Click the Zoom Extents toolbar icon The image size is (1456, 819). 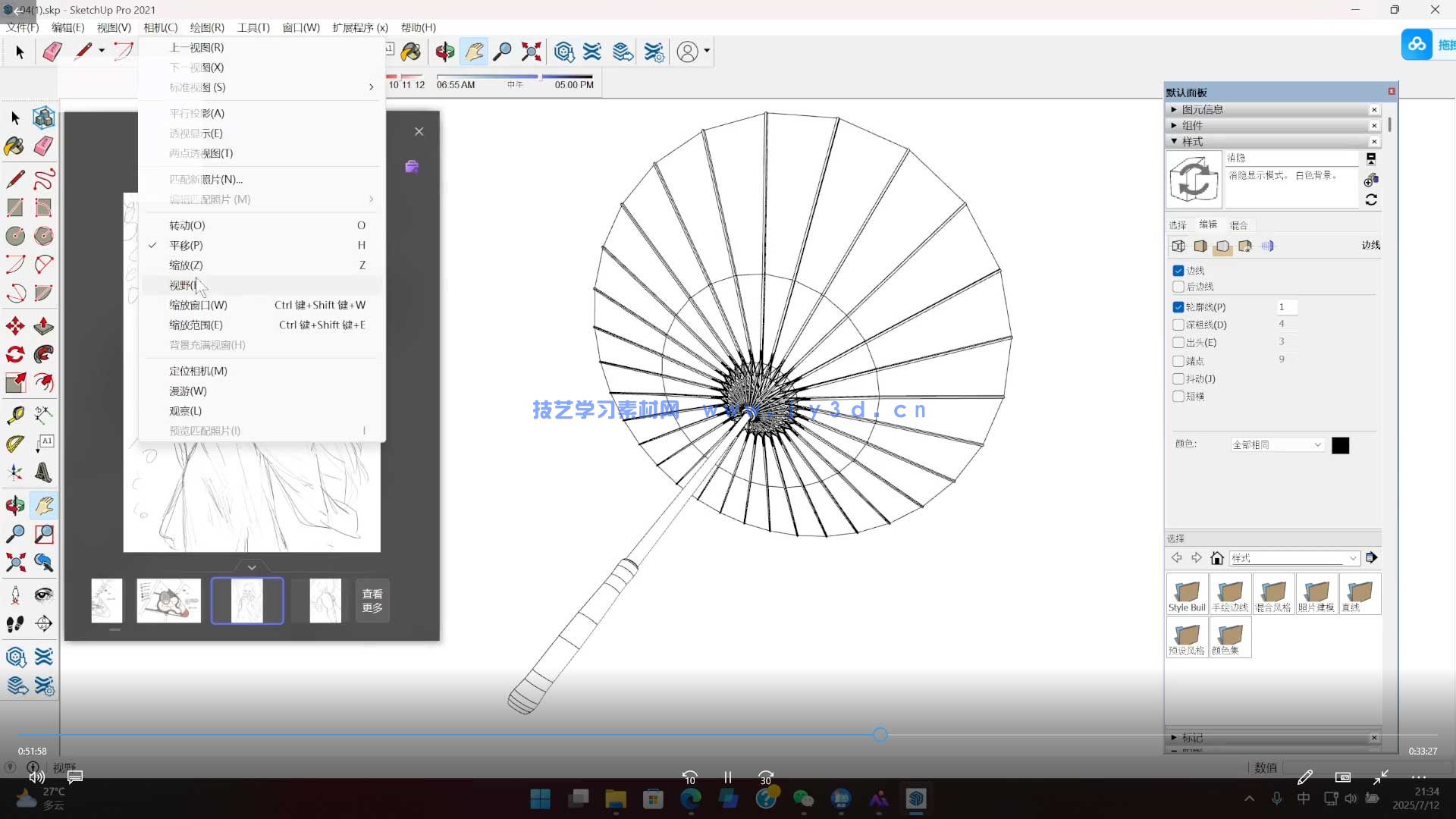[x=531, y=52]
